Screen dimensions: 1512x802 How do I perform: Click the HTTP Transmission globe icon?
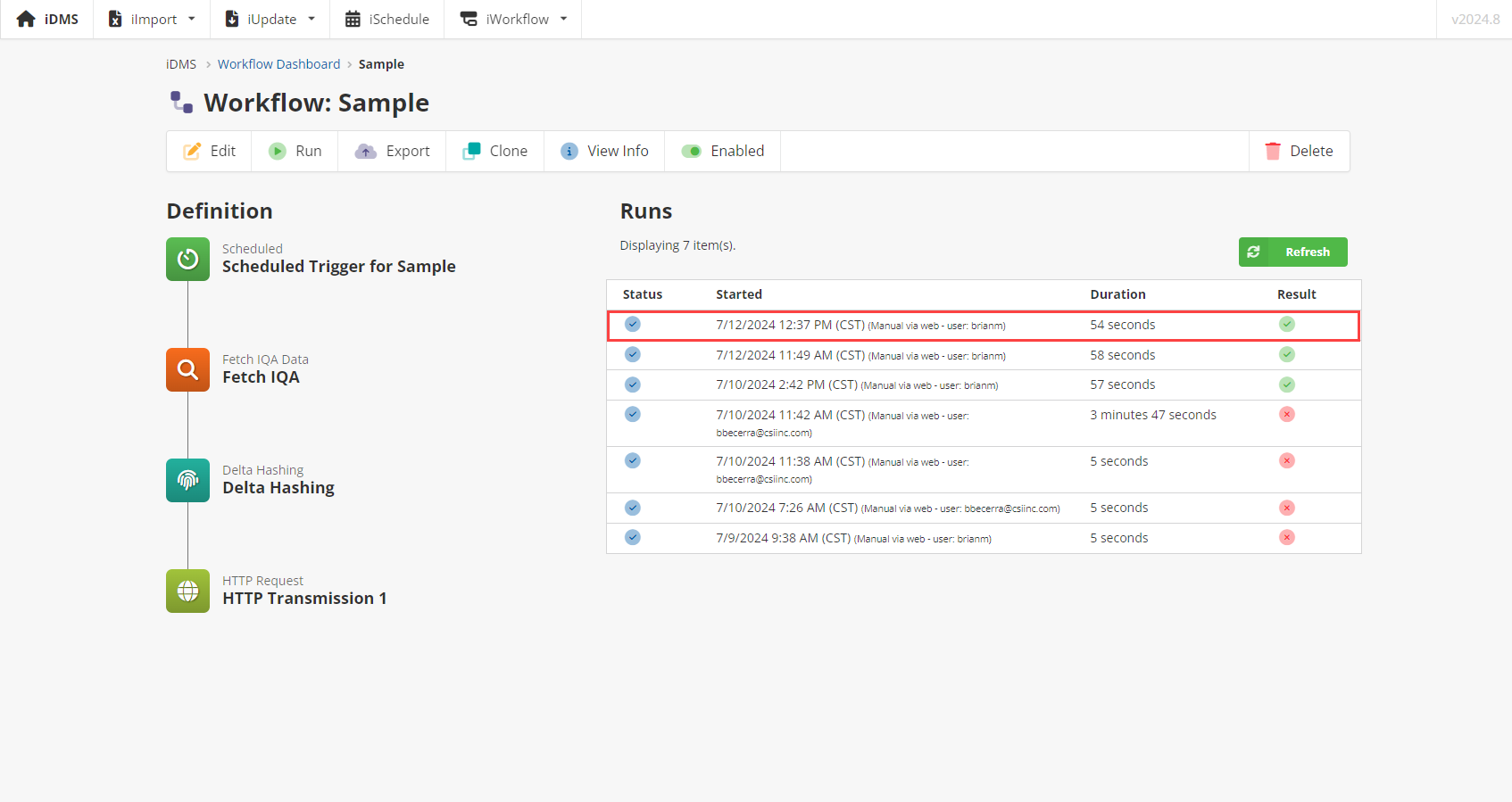tap(187, 591)
